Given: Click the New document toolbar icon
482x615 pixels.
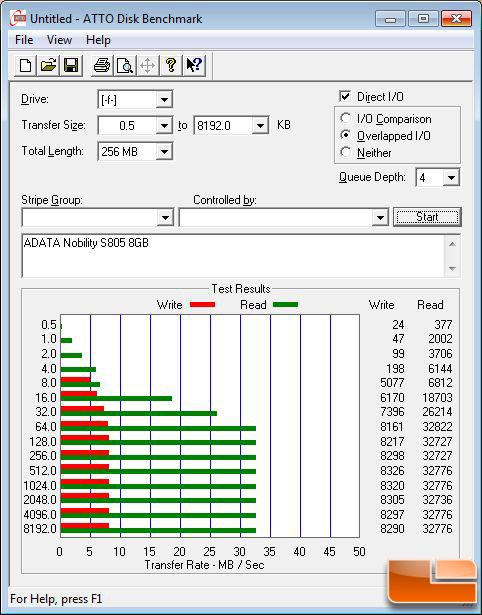Looking at the screenshot, I should tap(25, 65).
